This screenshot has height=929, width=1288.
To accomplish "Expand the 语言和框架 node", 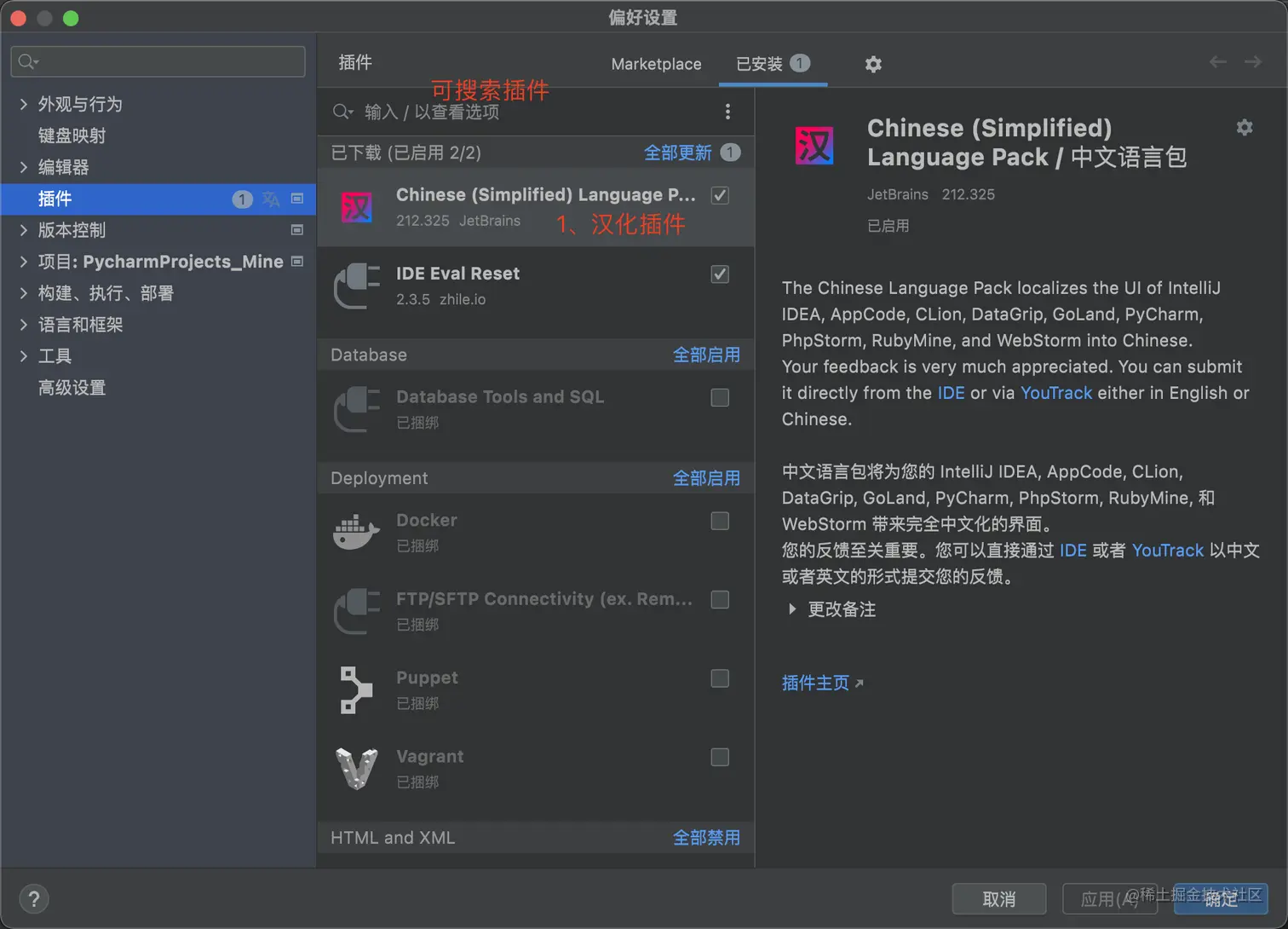I will (x=23, y=325).
